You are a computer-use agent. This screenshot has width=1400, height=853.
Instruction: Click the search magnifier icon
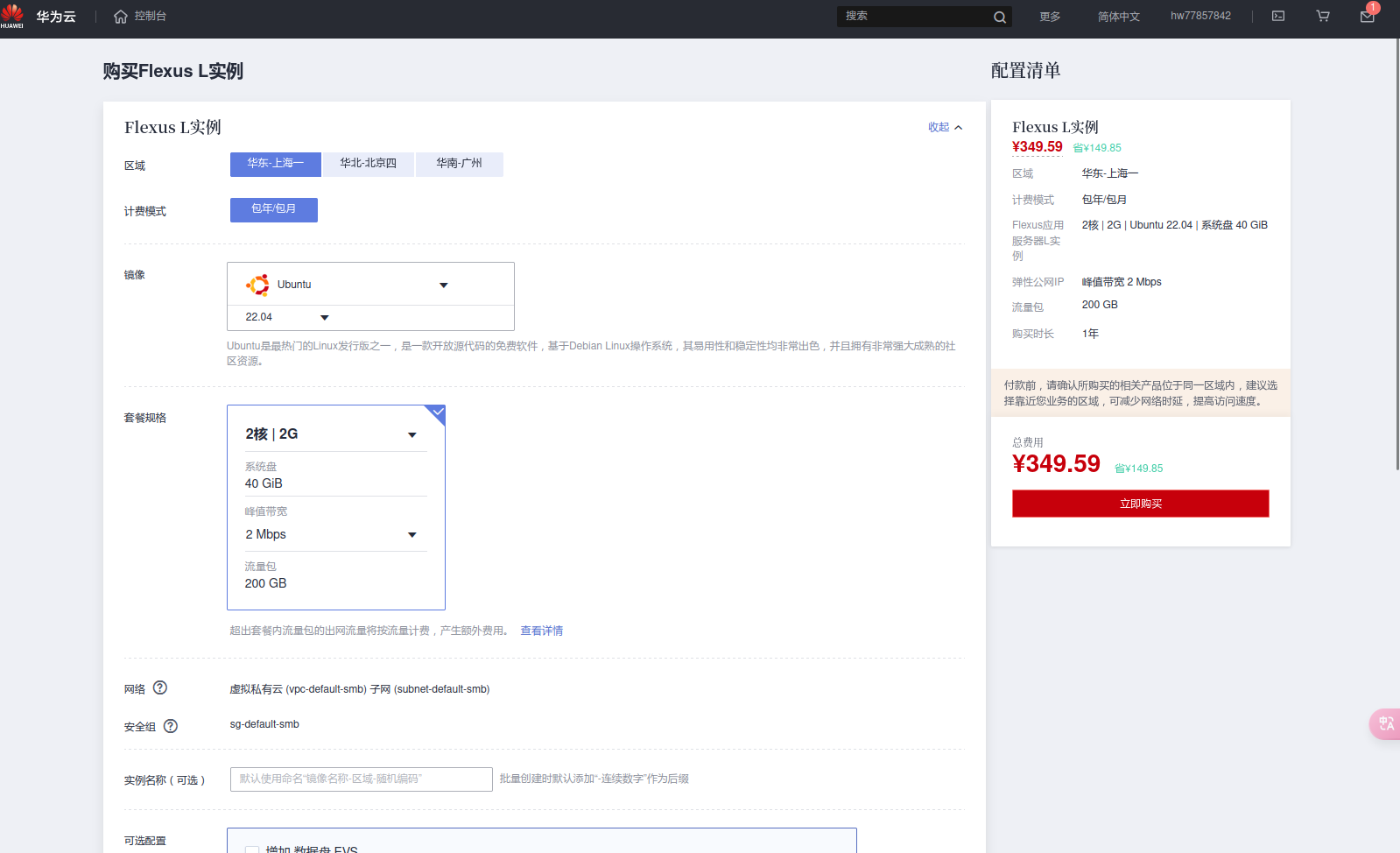coord(999,17)
